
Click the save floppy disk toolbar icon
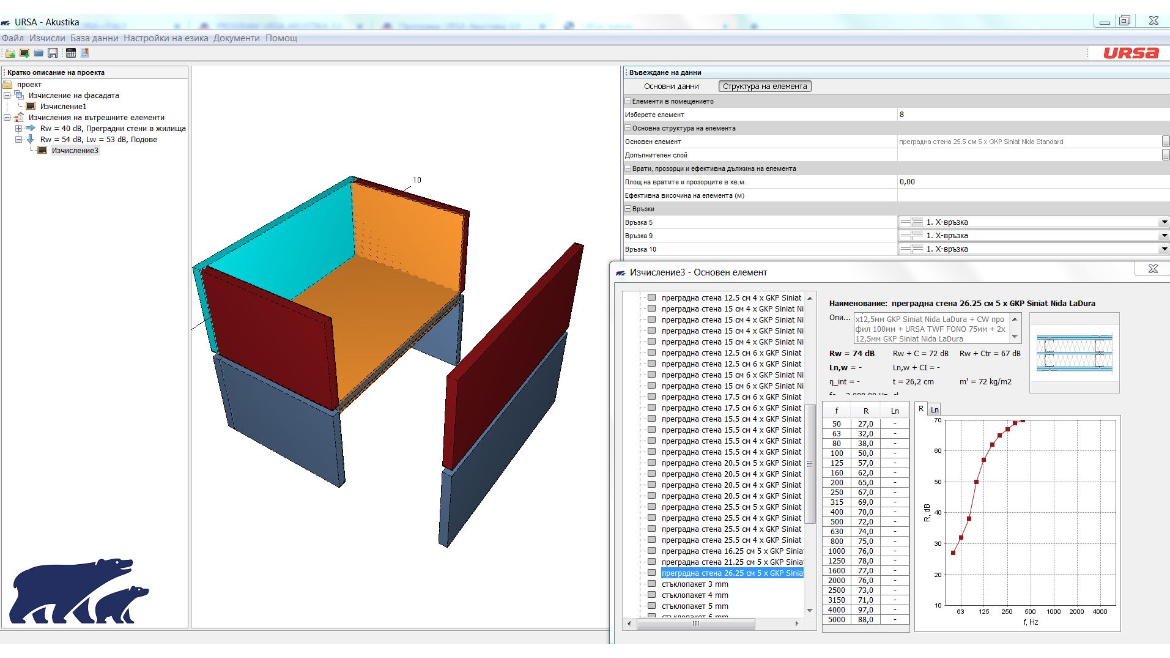(x=52, y=53)
